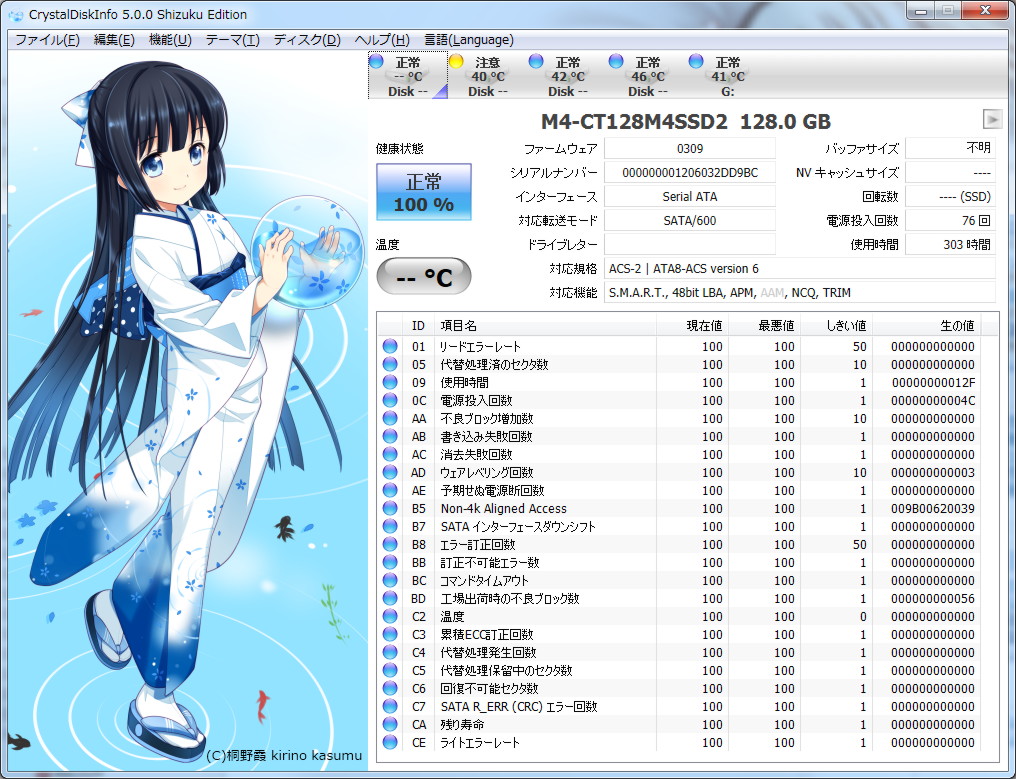Click the next disk arrow button
Viewport: 1016px width, 779px height.
991,119
